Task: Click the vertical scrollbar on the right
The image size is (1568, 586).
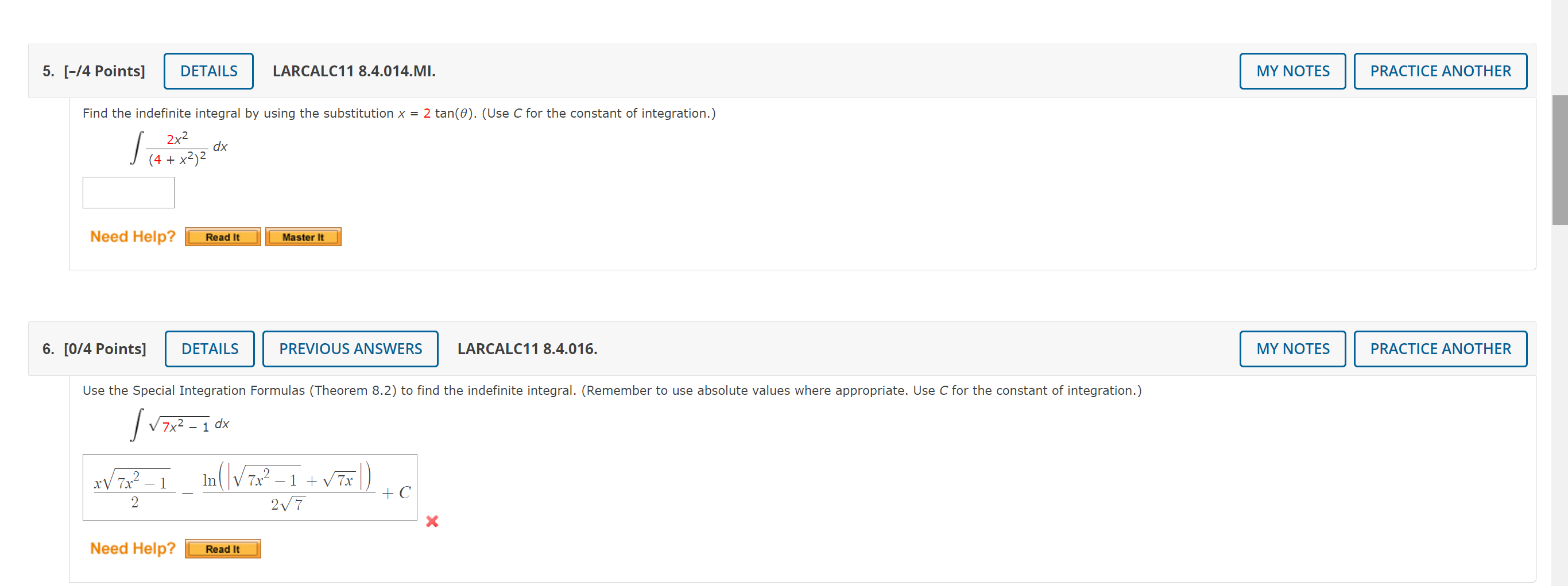Action: coord(1561,158)
